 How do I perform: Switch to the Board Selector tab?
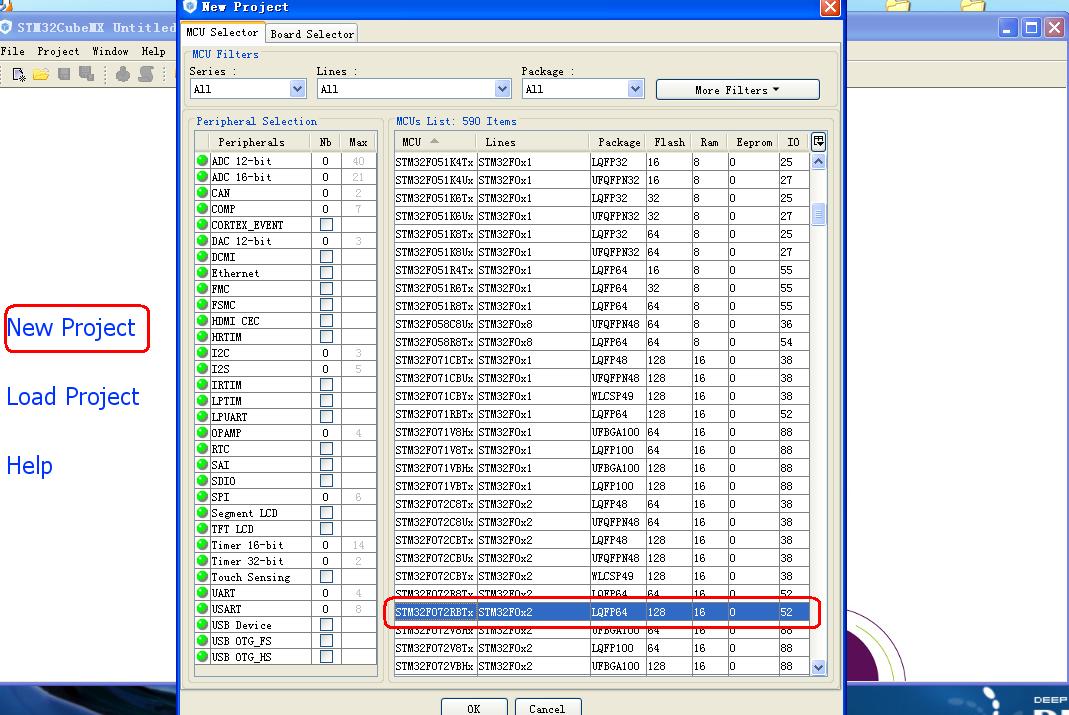click(x=312, y=33)
